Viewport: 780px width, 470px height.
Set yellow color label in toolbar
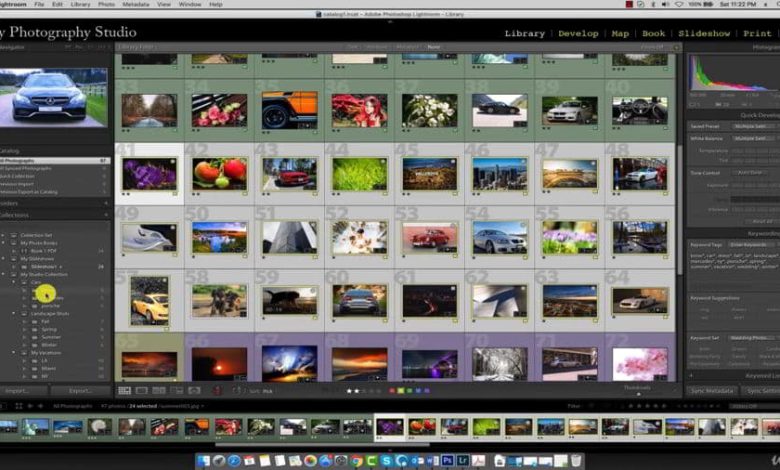[x=400, y=391]
